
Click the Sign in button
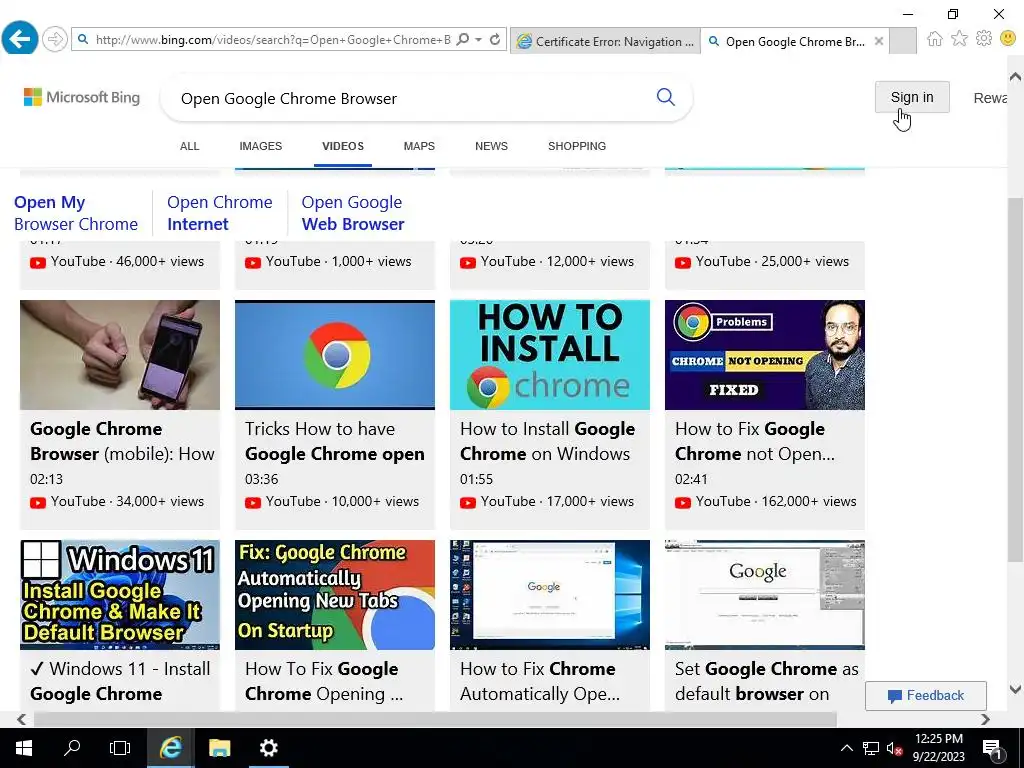[x=912, y=97]
